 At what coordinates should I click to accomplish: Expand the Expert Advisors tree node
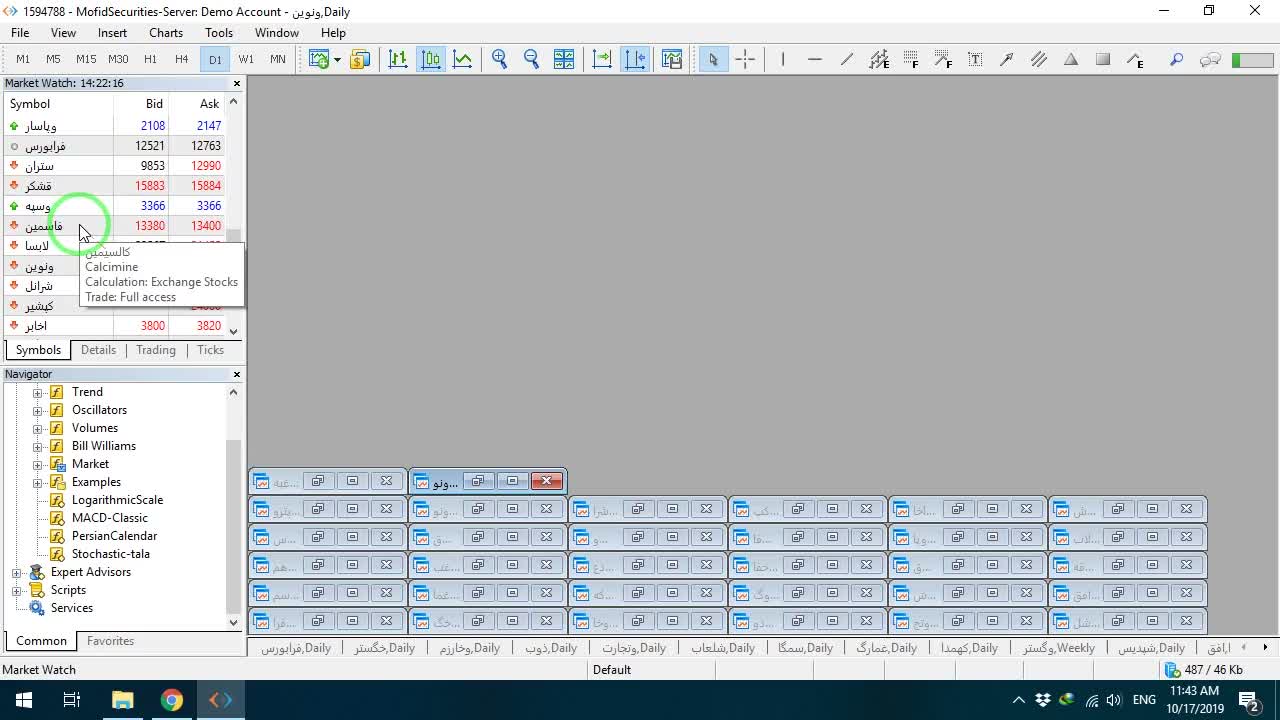point(16,573)
